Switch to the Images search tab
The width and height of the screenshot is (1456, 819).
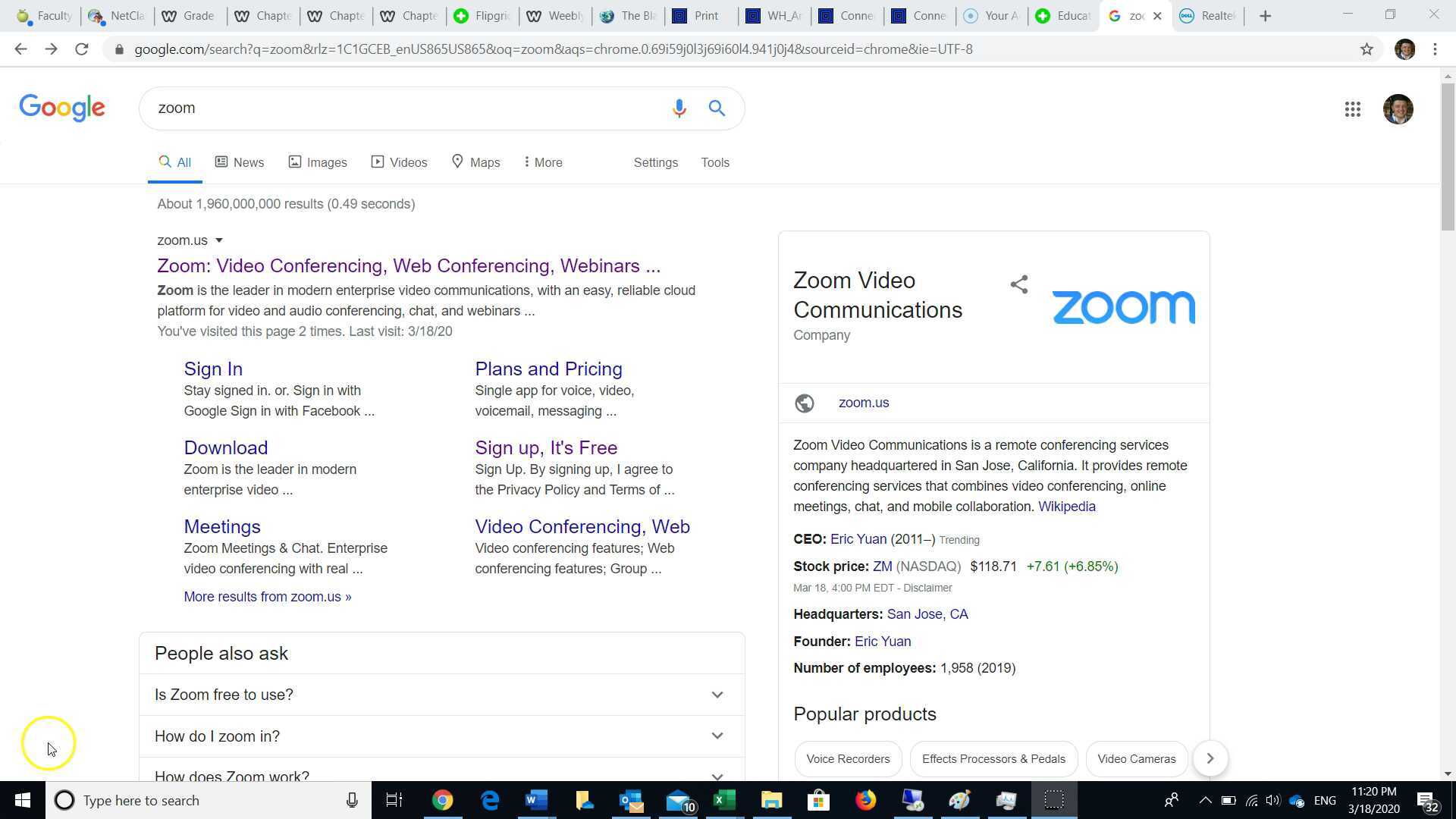pyautogui.click(x=318, y=162)
